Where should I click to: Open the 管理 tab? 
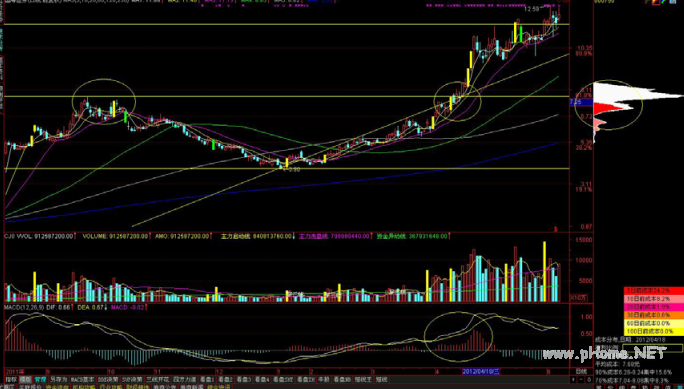(x=40, y=379)
